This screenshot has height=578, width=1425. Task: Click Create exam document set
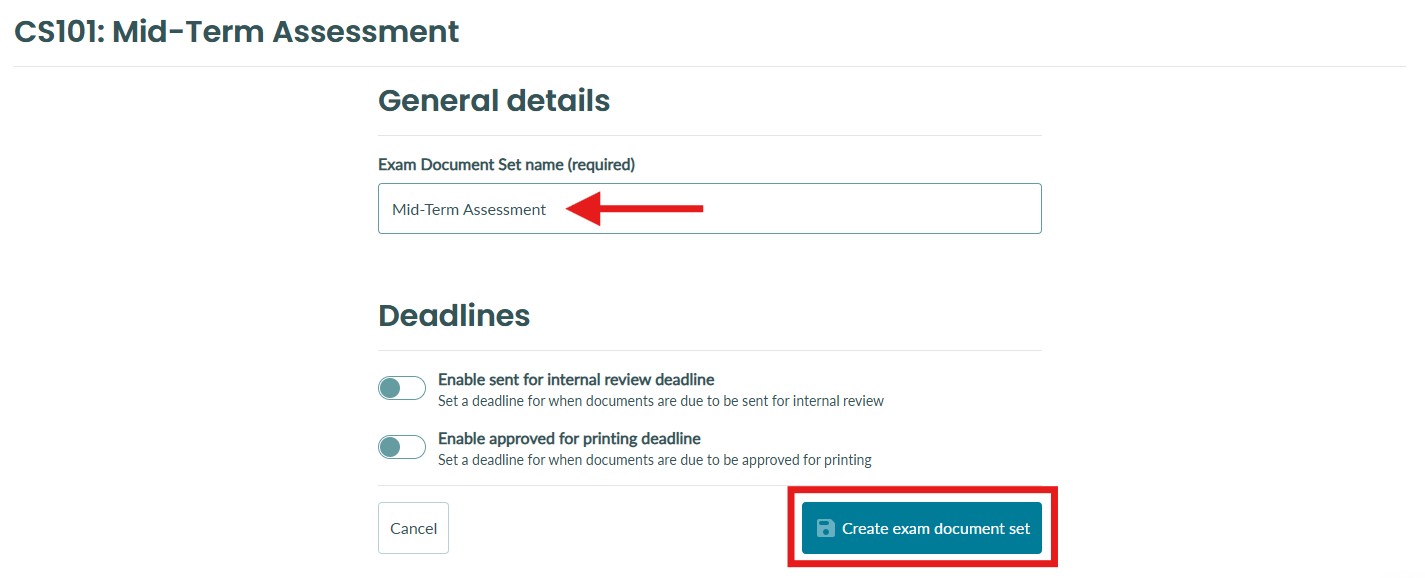tap(922, 528)
